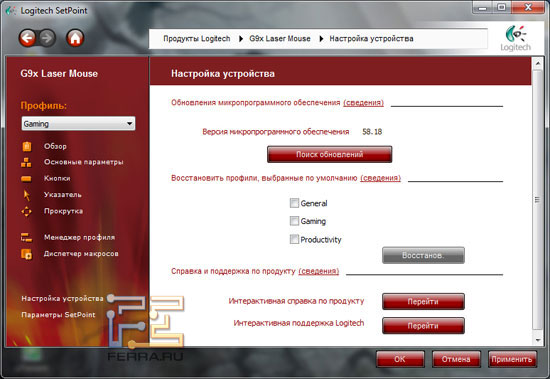
Task: Click the Logitech logo in the top corner
Action: click(x=515, y=38)
